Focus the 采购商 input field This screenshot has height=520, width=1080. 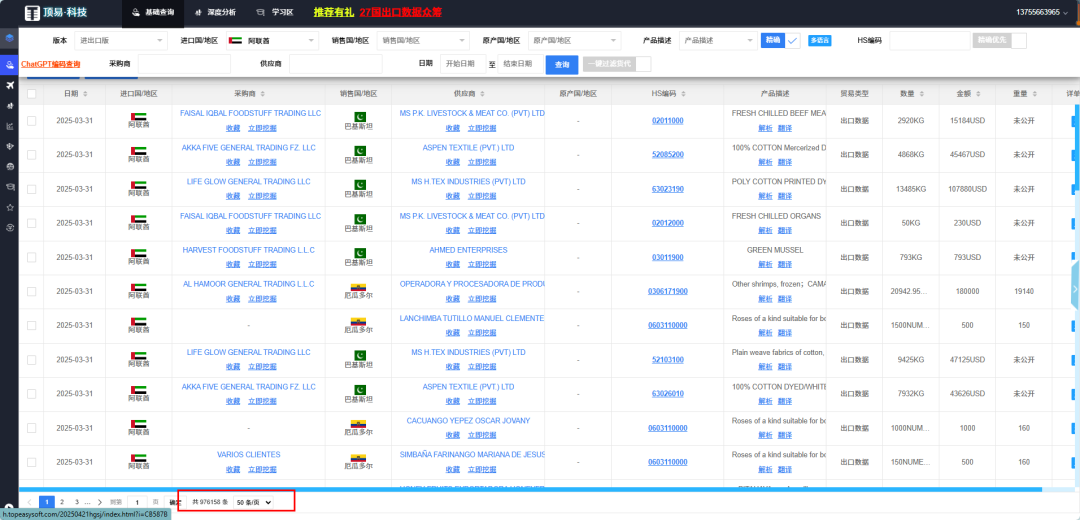(184, 64)
